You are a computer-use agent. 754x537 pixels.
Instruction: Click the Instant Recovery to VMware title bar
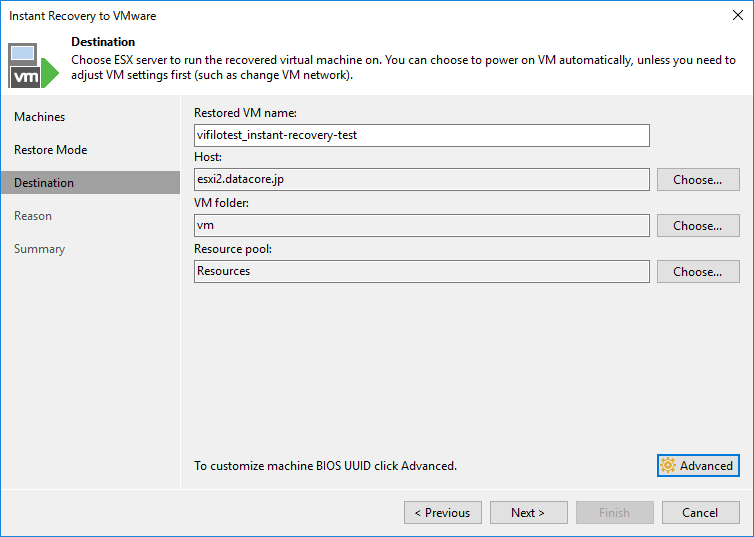[x=300, y=16]
